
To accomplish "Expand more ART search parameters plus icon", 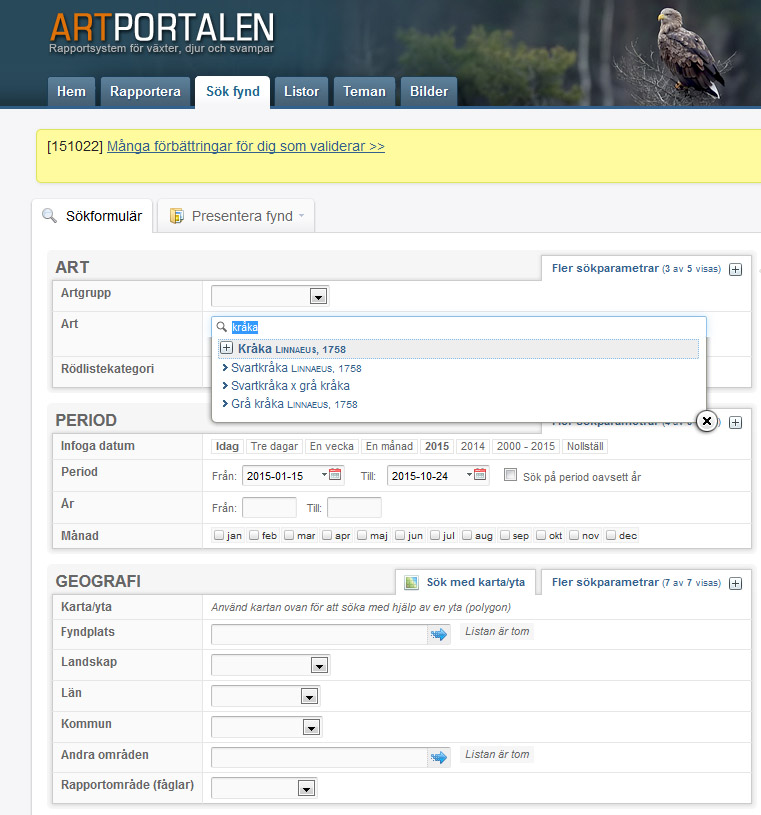I will [735, 269].
